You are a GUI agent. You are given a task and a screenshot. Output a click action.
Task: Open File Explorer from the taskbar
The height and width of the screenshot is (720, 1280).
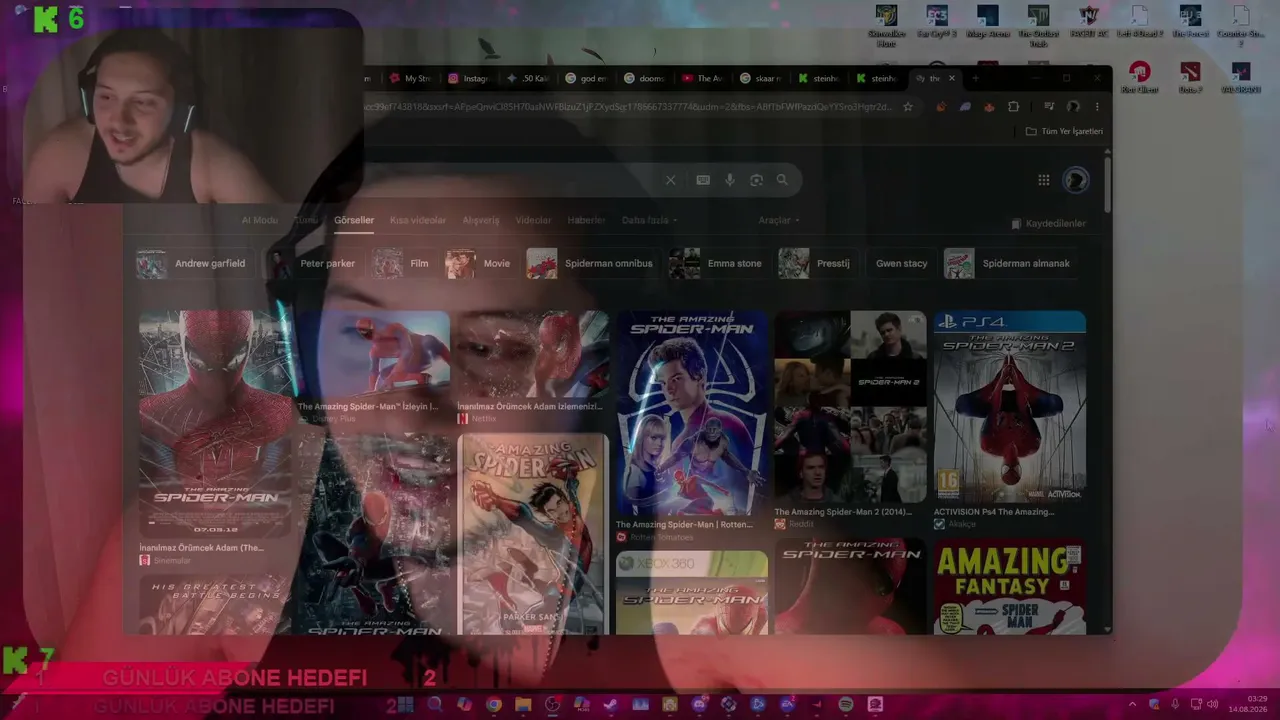[522, 705]
